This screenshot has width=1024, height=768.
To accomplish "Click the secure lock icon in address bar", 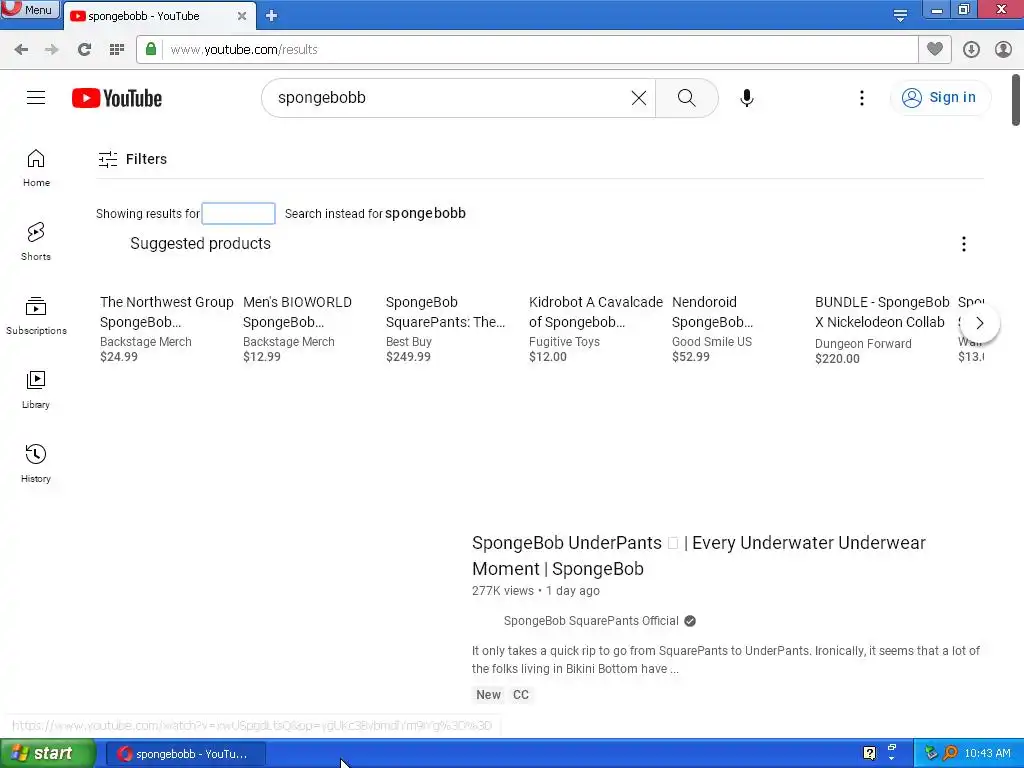I will 151,49.
